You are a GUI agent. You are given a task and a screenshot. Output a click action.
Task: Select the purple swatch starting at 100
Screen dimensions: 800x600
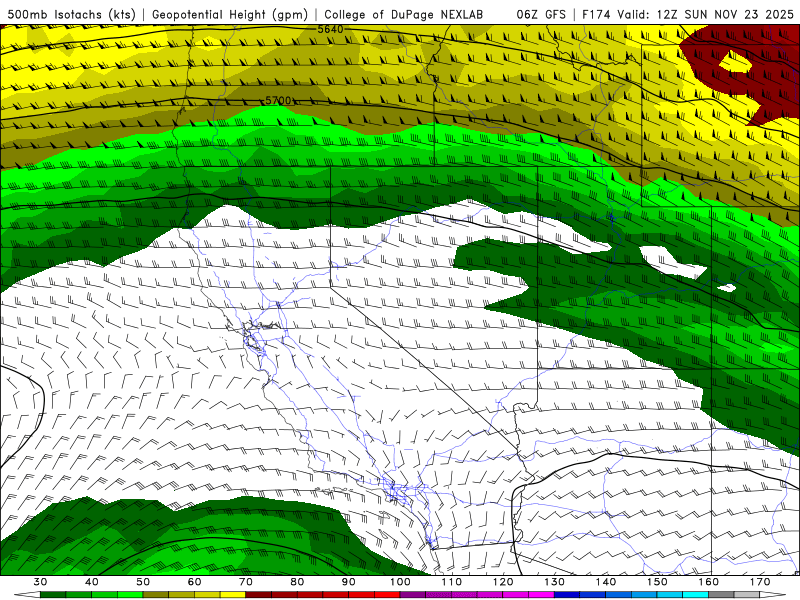(413, 595)
